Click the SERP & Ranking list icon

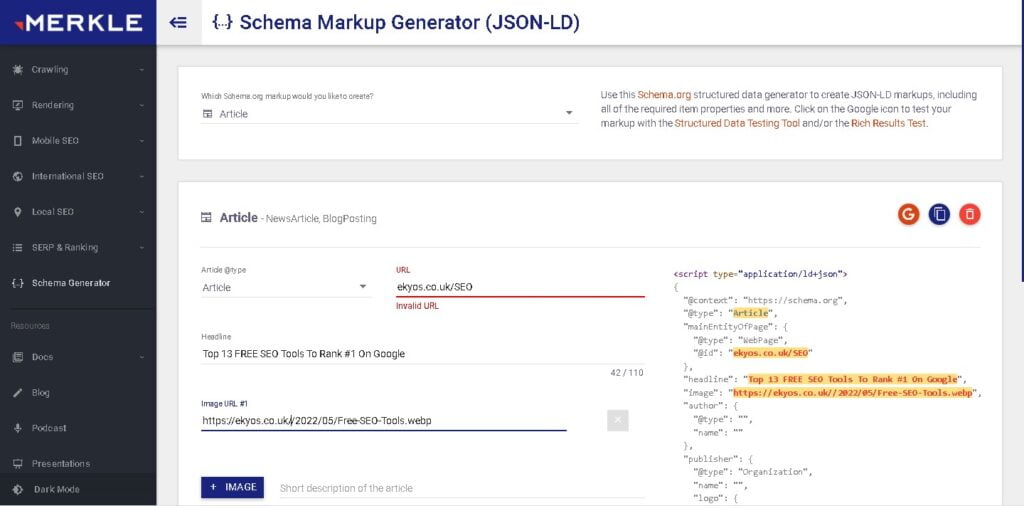coord(18,247)
